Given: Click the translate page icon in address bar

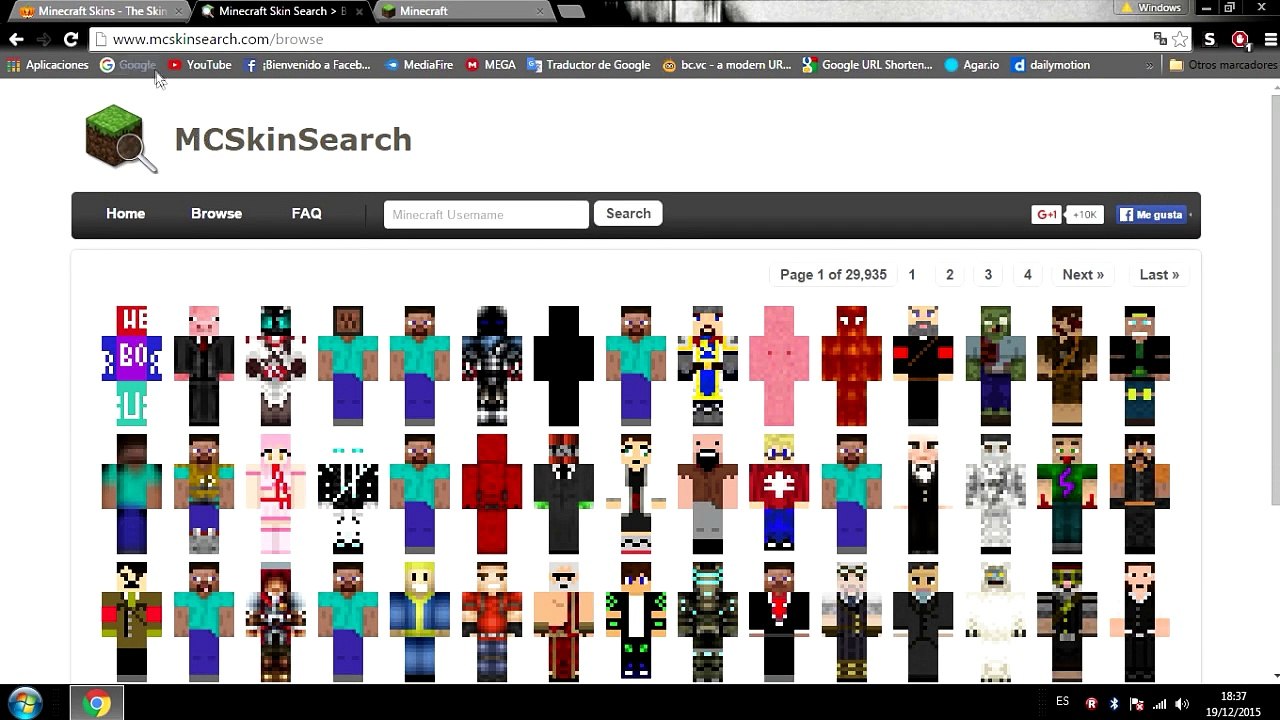Looking at the screenshot, I should (1160, 39).
